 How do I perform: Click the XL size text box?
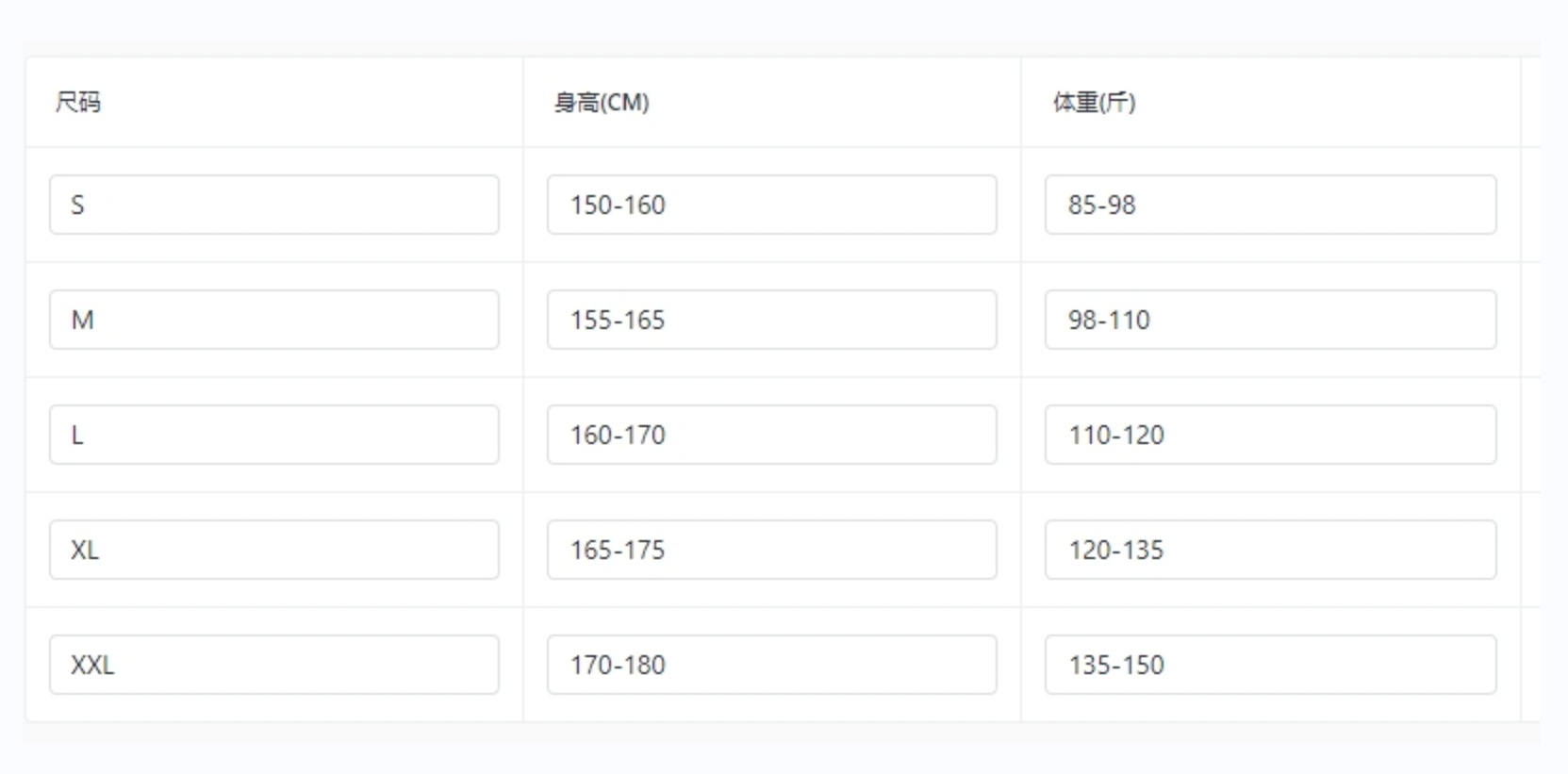pos(273,550)
